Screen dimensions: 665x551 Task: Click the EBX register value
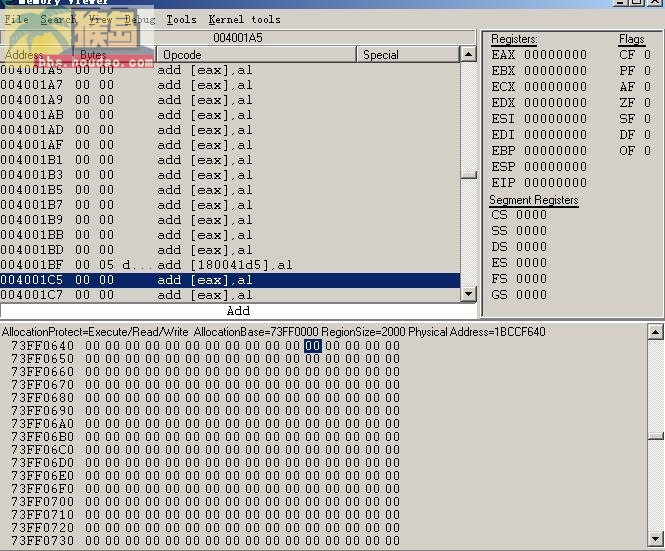coord(555,71)
